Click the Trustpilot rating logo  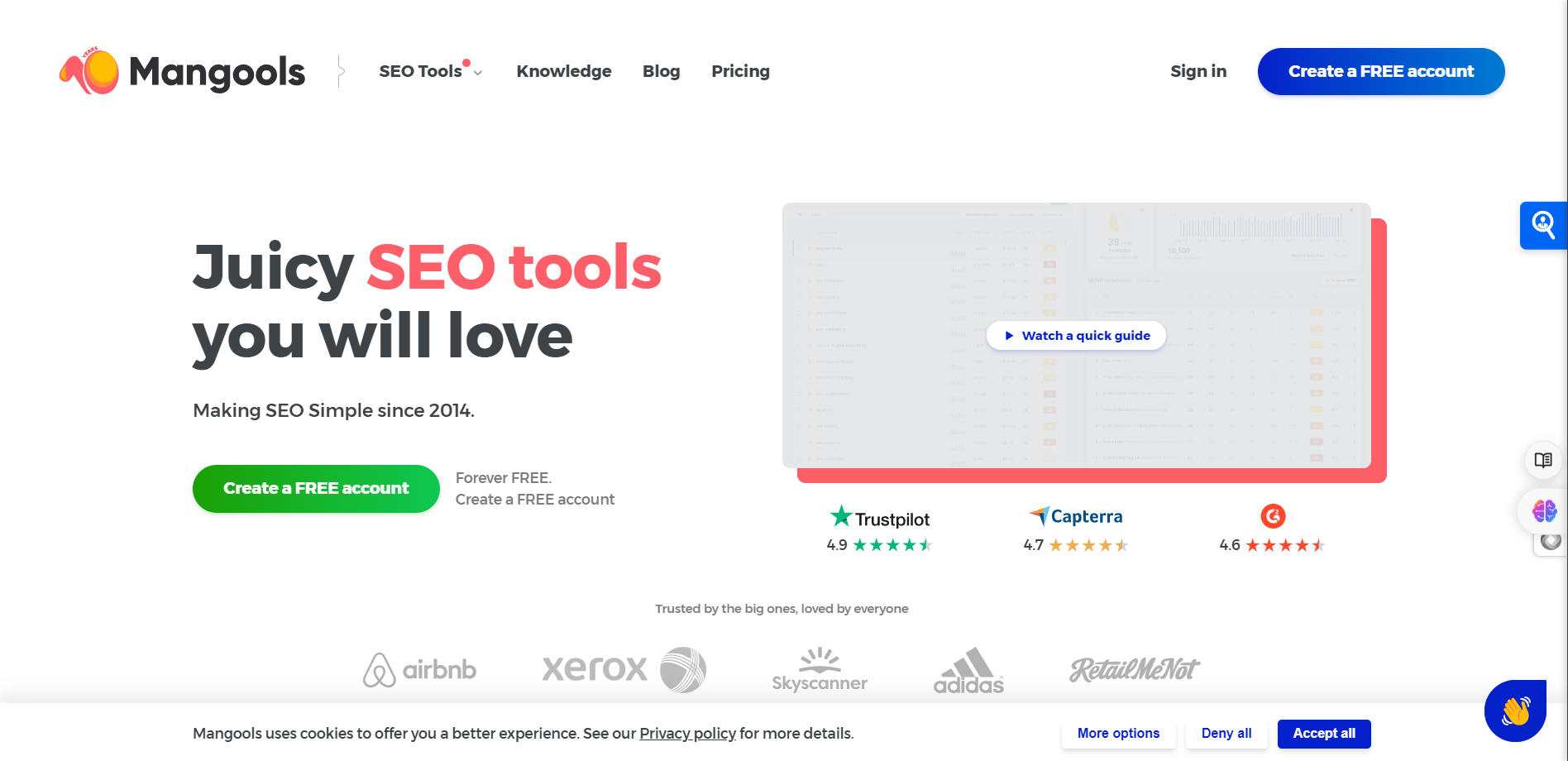(880, 518)
